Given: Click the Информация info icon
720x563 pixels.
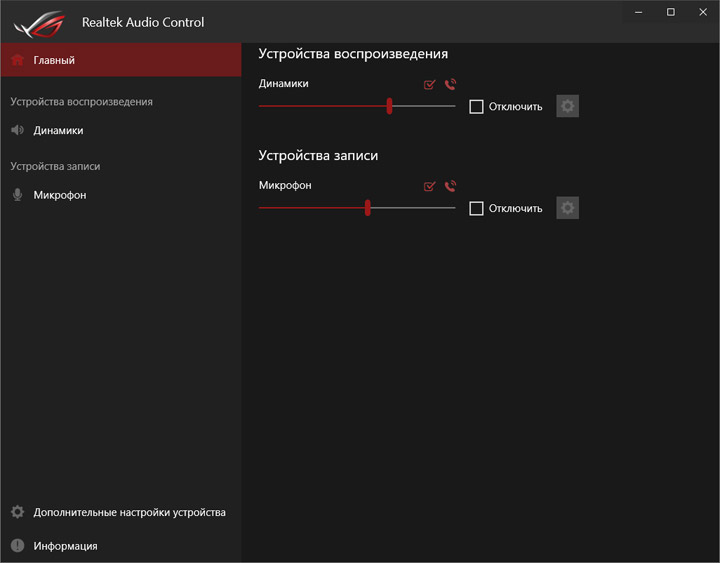Looking at the screenshot, I should coord(17,546).
